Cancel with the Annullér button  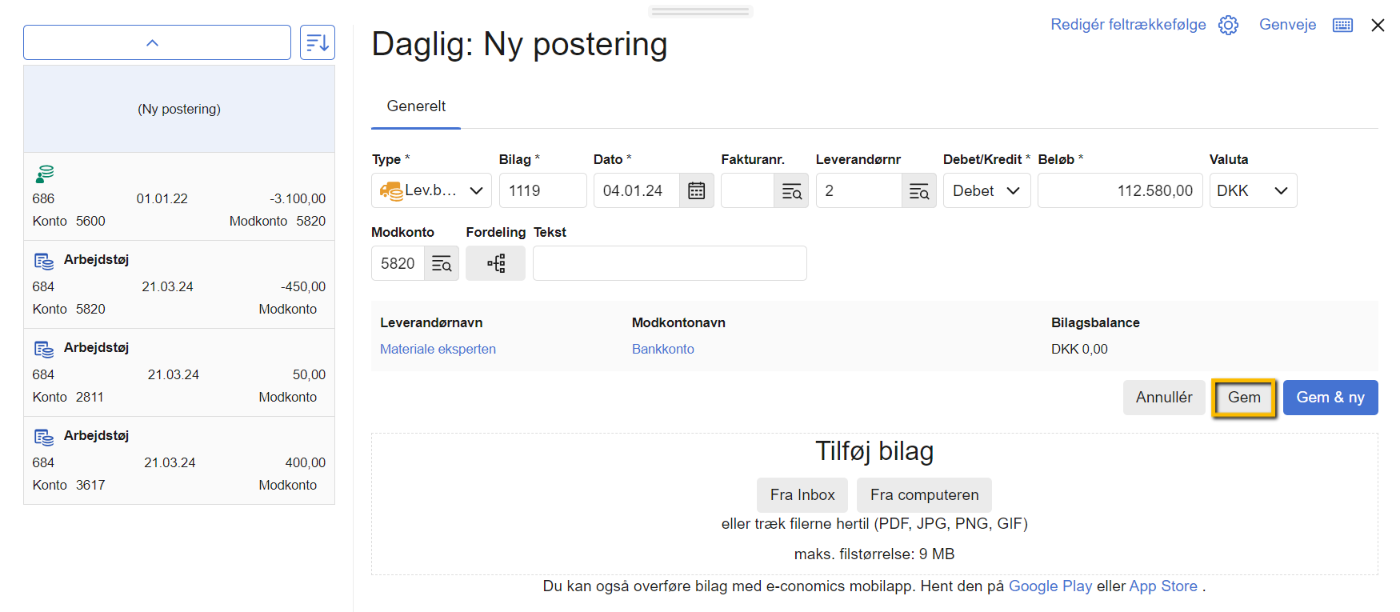[1164, 397]
